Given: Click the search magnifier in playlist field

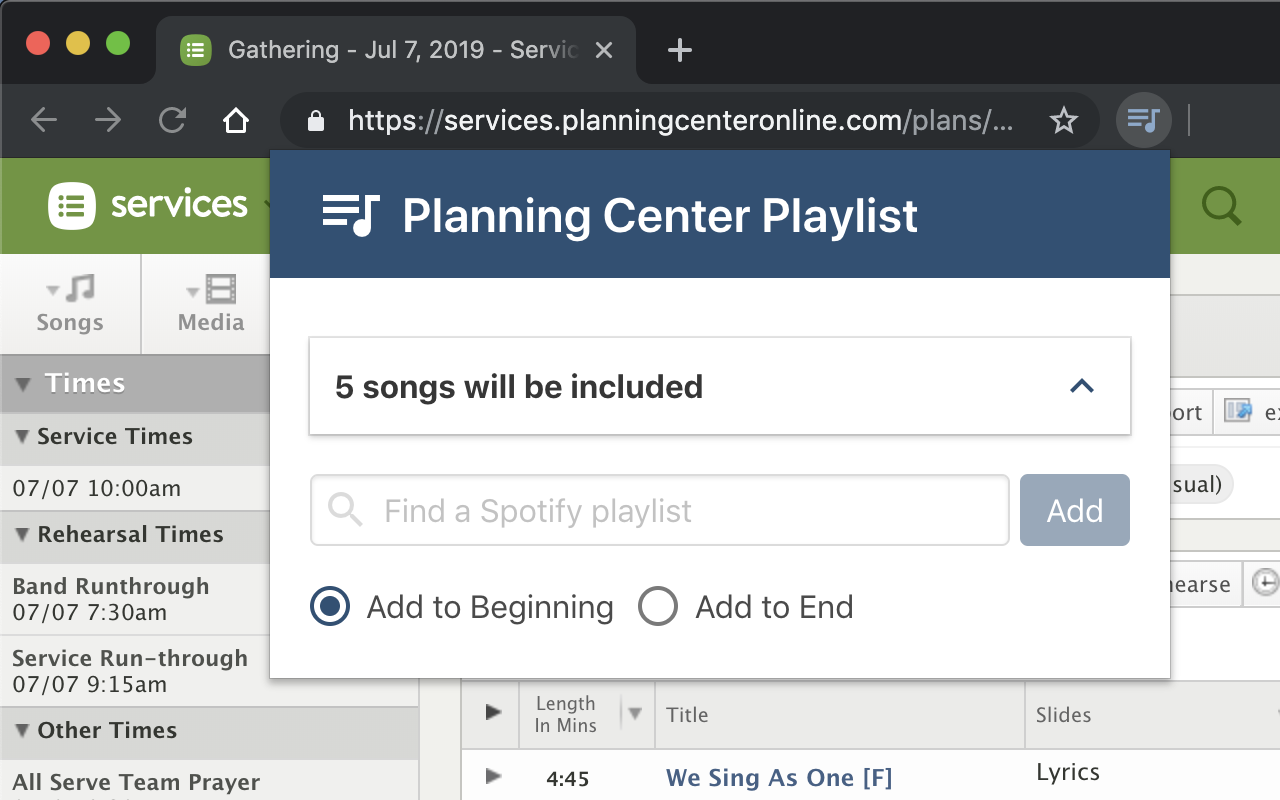Looking at the screenshot, I should click(x=345, y=510).
